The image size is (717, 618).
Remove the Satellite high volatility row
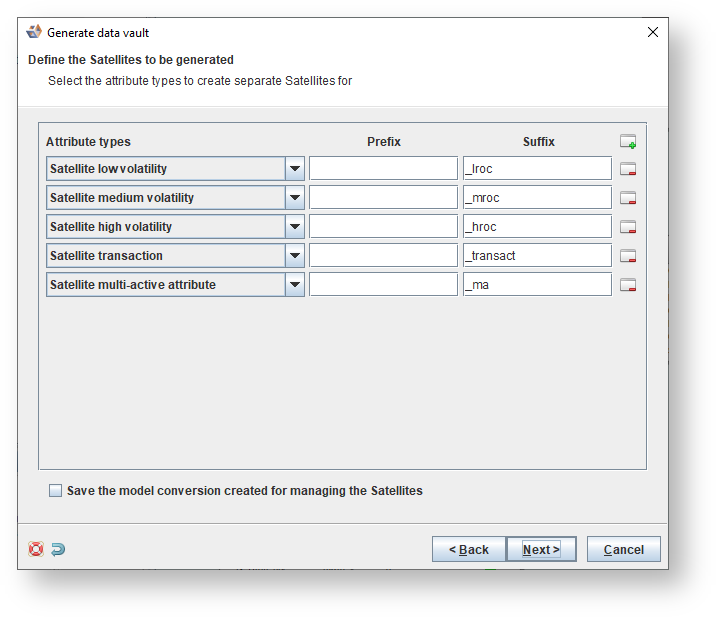pos(628,227)
